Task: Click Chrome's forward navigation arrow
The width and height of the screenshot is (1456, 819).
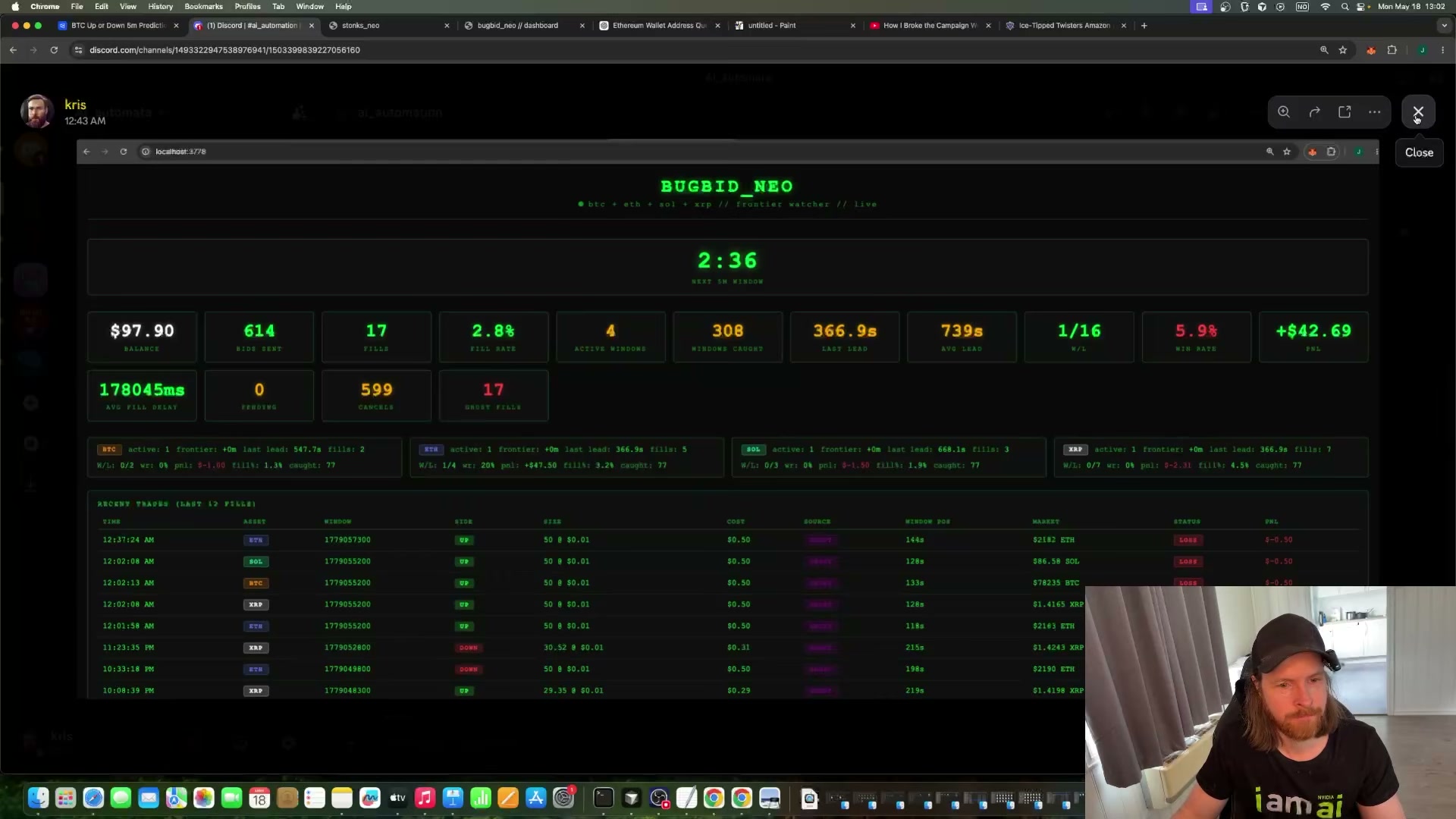Action: pyautogui.click(x=33, y=50)
